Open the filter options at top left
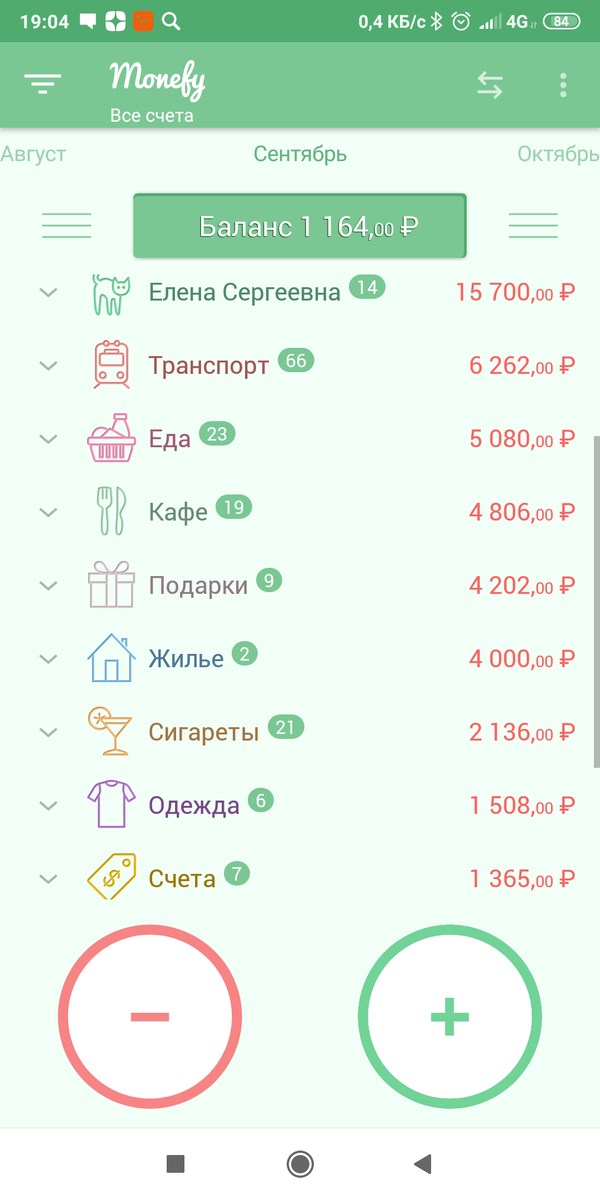600x1200 pixels. pyautogui.click(x=42, y=84)
